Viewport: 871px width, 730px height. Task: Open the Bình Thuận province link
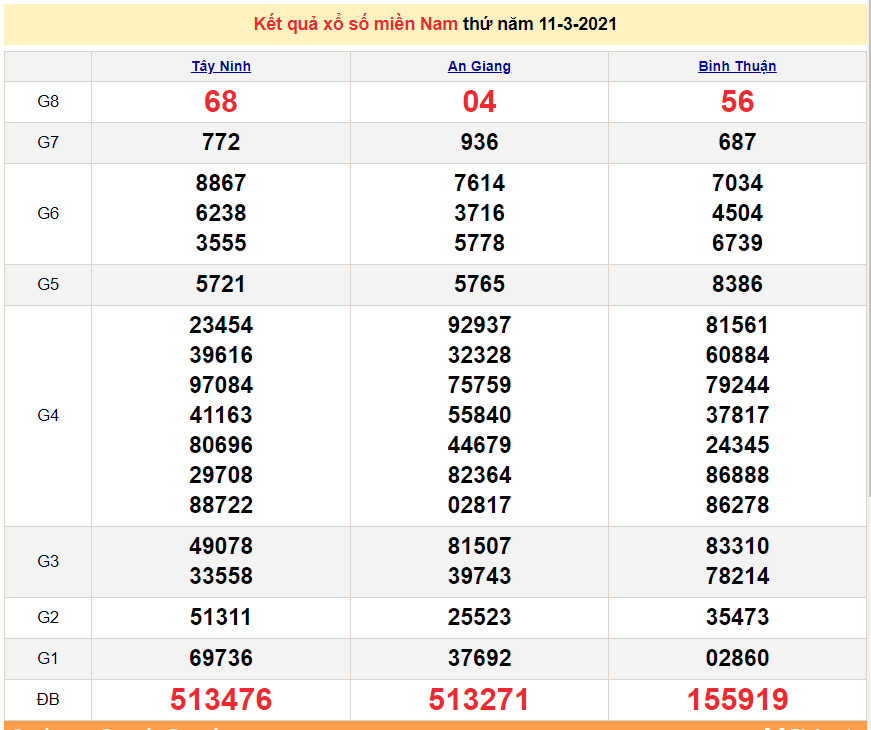(737, 67)
